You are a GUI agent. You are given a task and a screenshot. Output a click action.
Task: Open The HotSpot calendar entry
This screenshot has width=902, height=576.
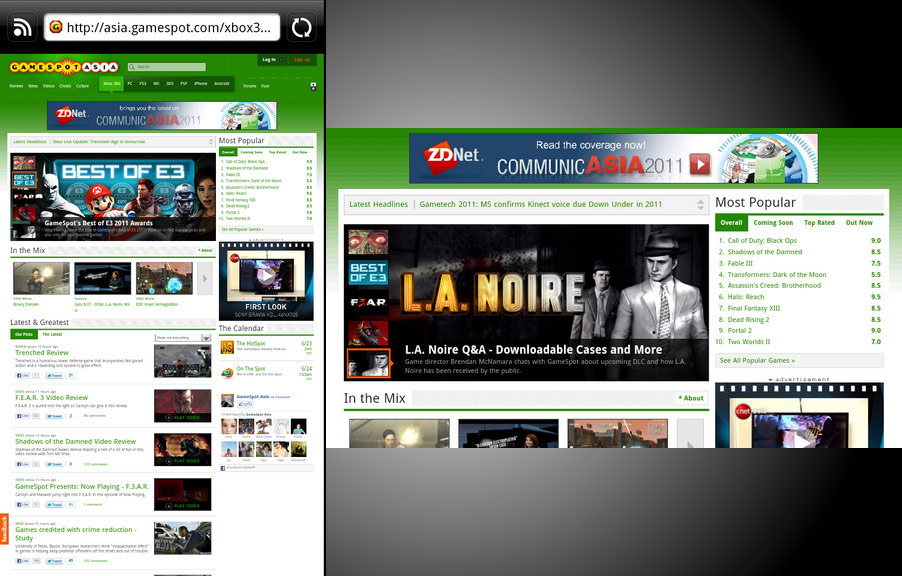point(251,344)
